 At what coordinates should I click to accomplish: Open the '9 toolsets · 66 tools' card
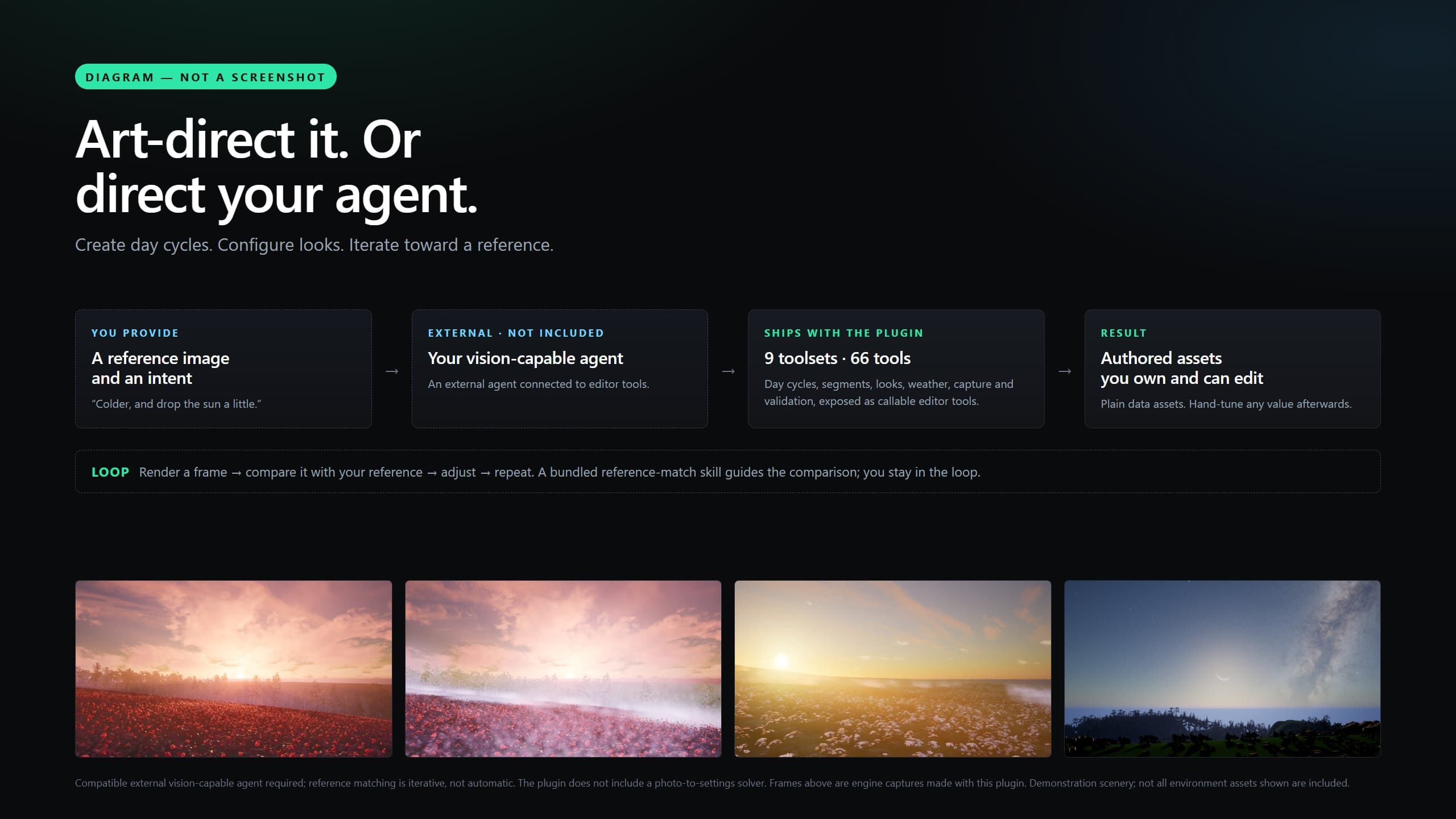click(896, 369)
